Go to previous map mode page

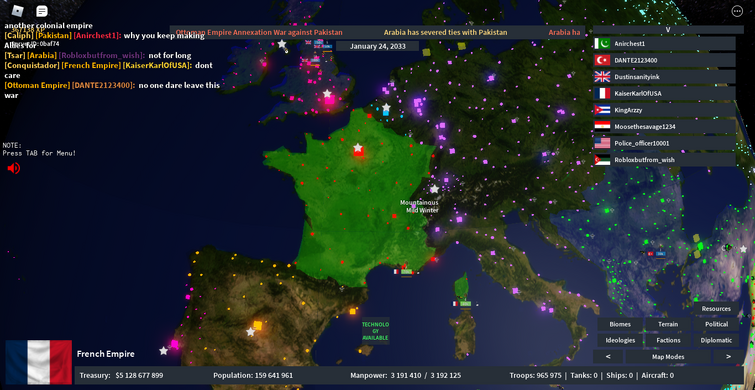point(608,357)
